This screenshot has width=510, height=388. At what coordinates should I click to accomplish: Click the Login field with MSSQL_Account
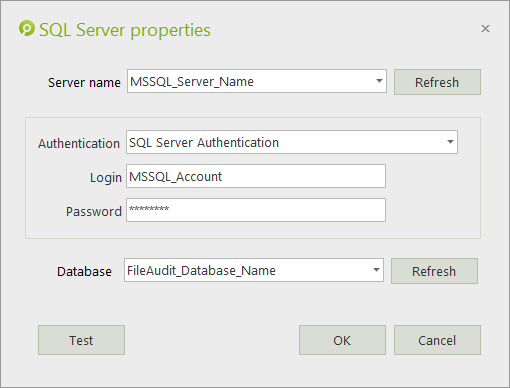[x=256, y=176]
